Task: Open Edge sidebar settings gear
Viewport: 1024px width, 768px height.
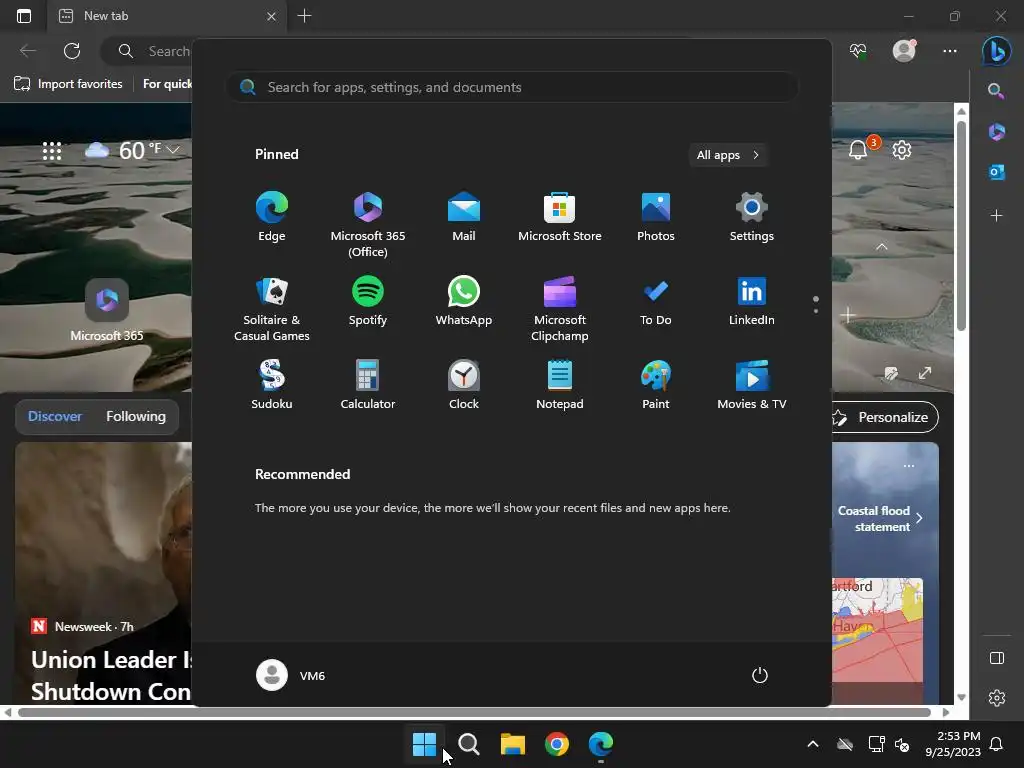Action: click(x=997, y=698)
